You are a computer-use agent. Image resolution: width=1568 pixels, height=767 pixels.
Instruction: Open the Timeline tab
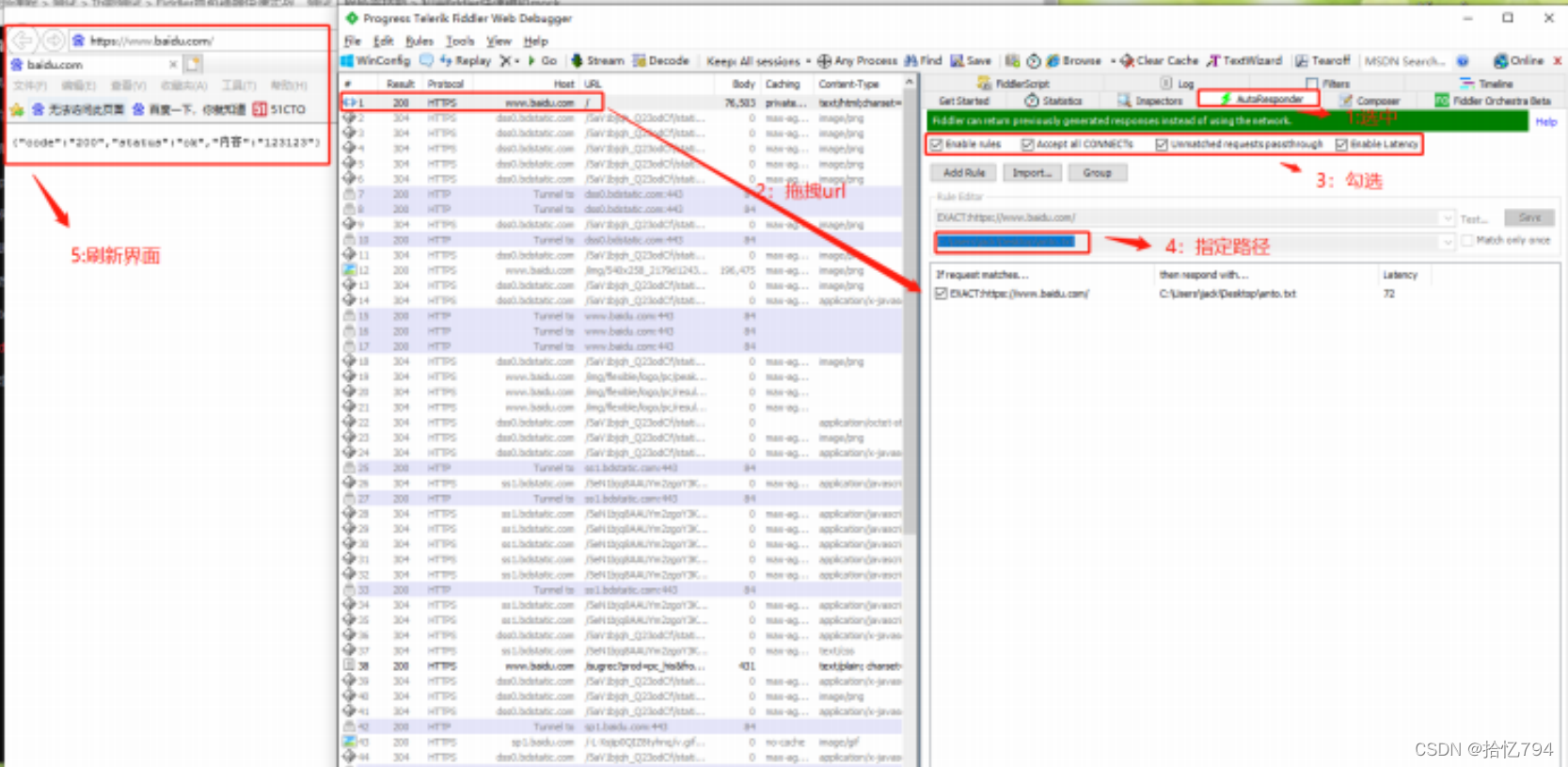click(x=1486, y=84)
